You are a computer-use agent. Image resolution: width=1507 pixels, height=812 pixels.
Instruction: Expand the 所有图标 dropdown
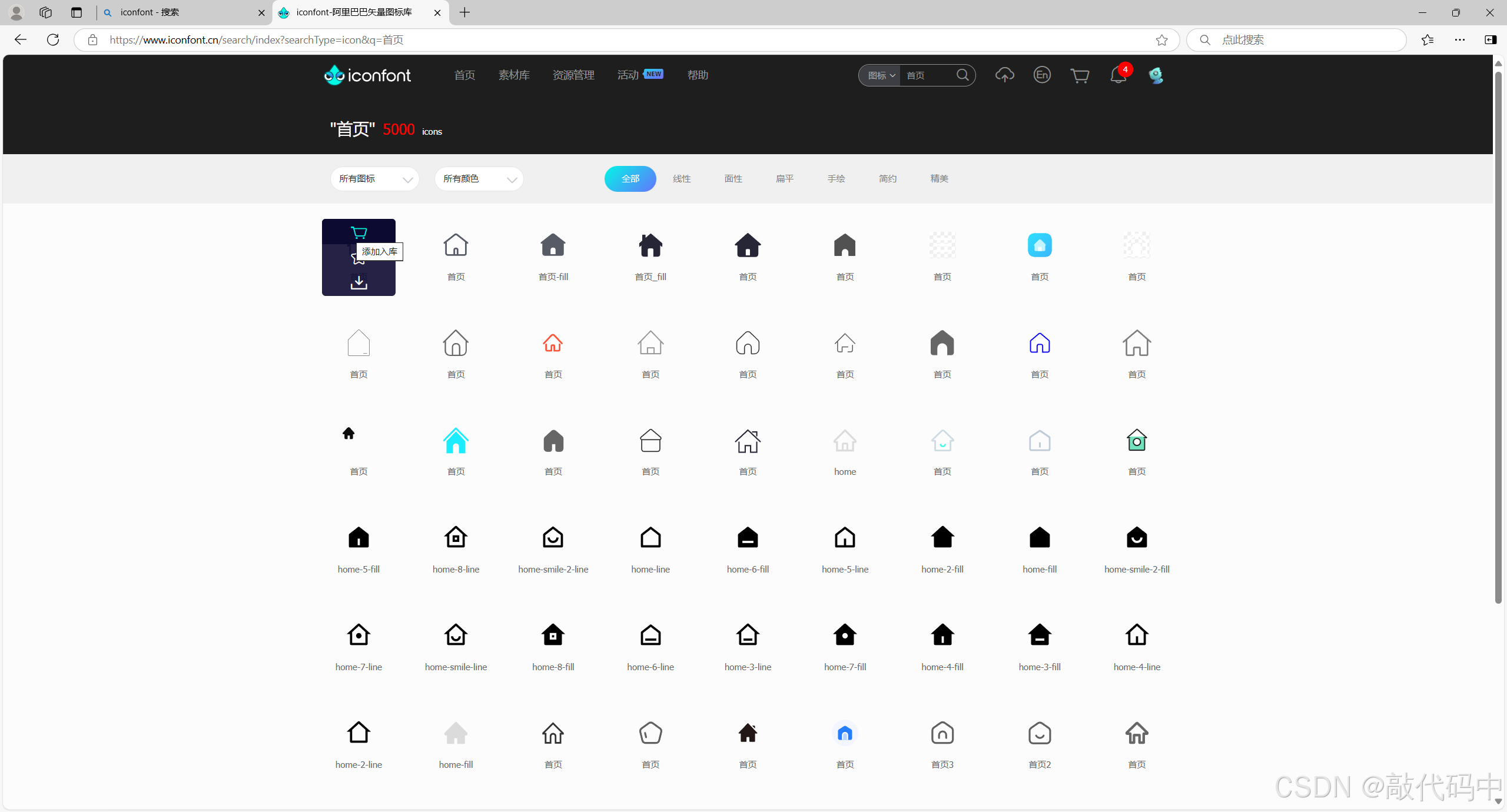point(374,179)
